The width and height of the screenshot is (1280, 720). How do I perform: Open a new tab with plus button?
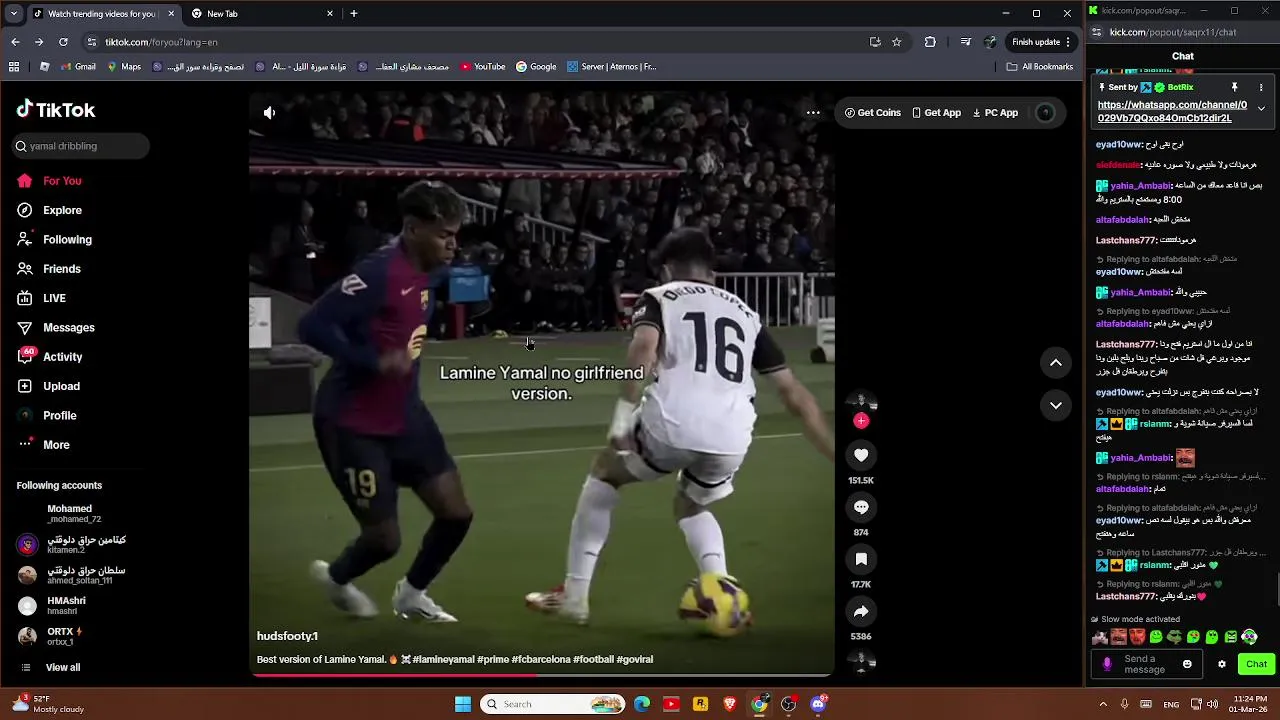click(354, 14)
